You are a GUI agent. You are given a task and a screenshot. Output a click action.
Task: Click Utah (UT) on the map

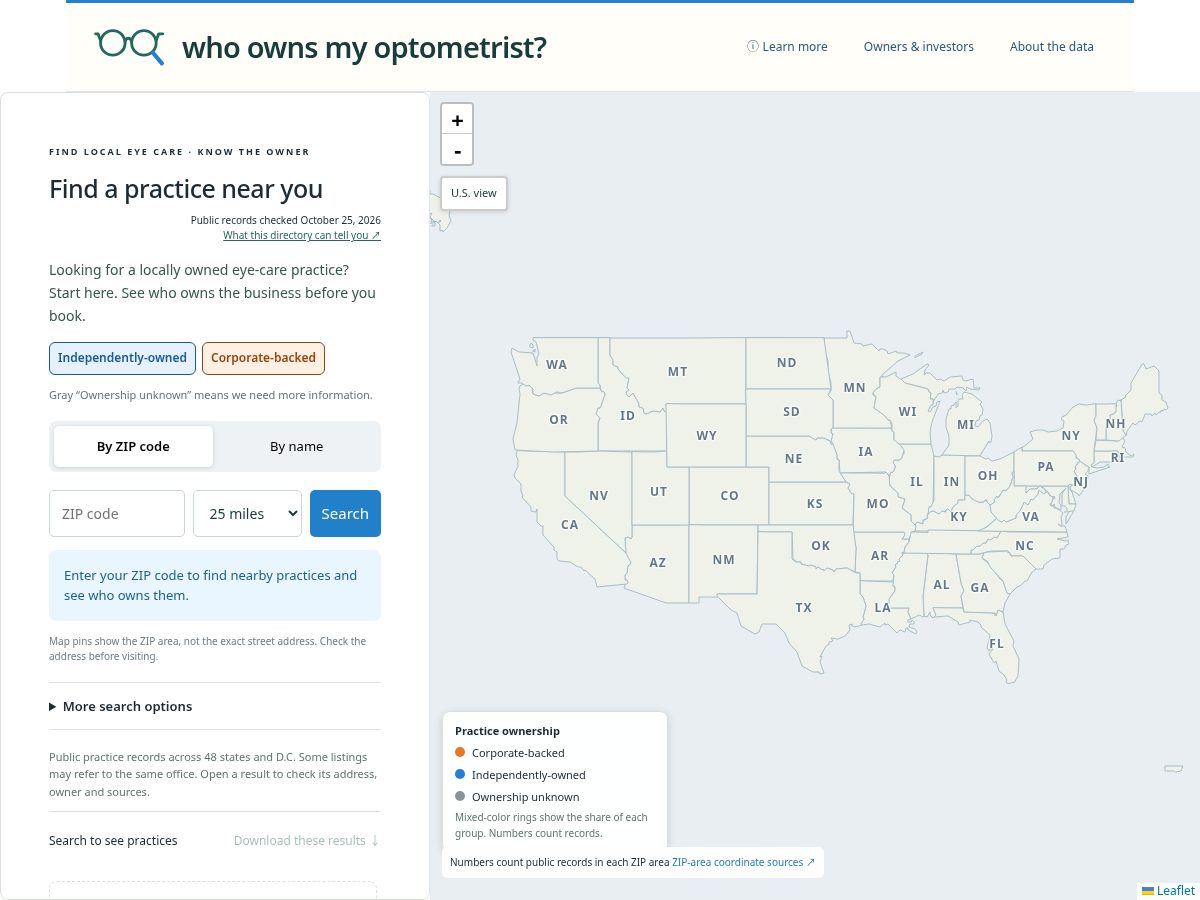pos(658,492)
